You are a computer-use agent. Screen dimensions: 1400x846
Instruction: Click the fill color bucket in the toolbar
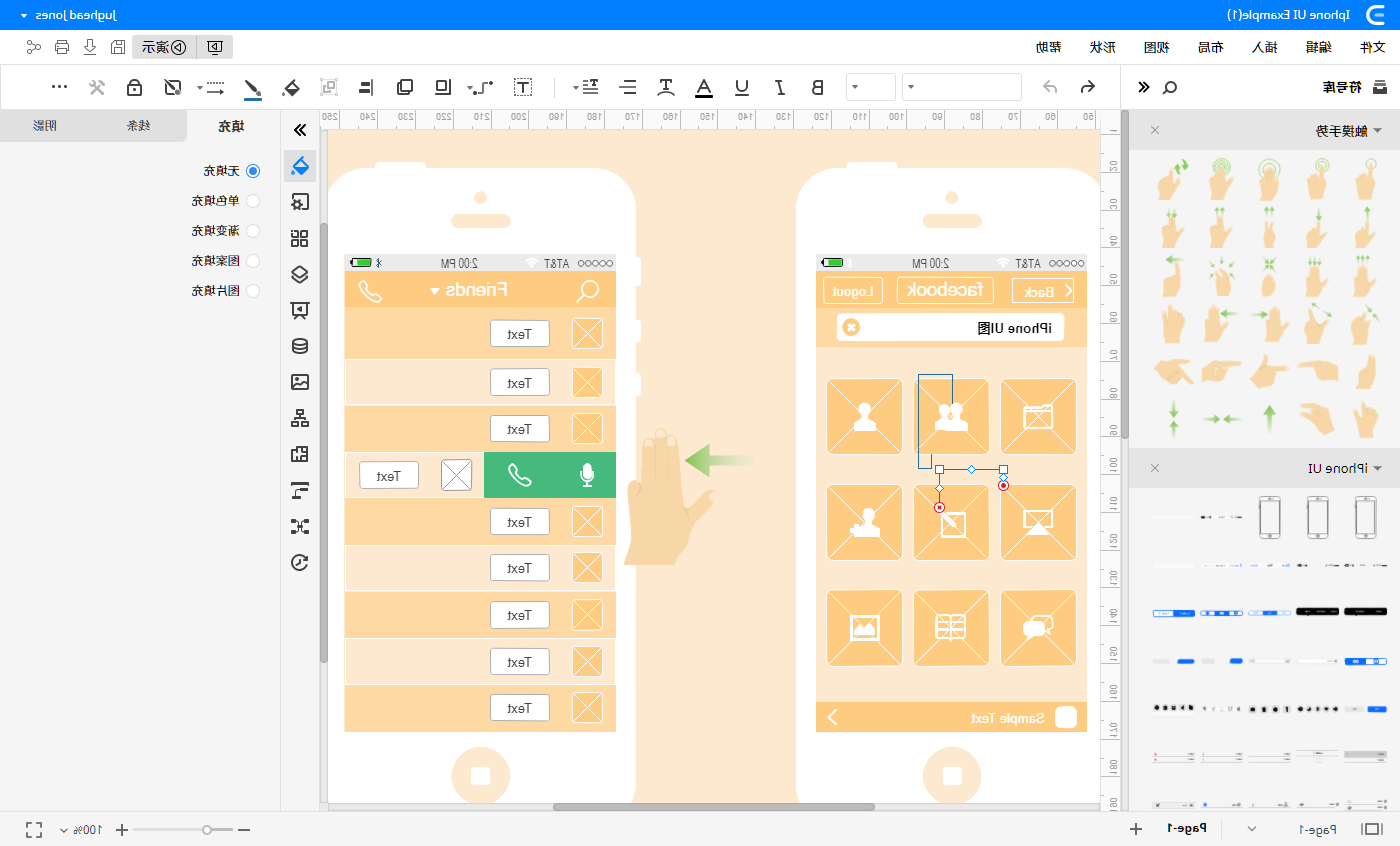coord(291,88)
